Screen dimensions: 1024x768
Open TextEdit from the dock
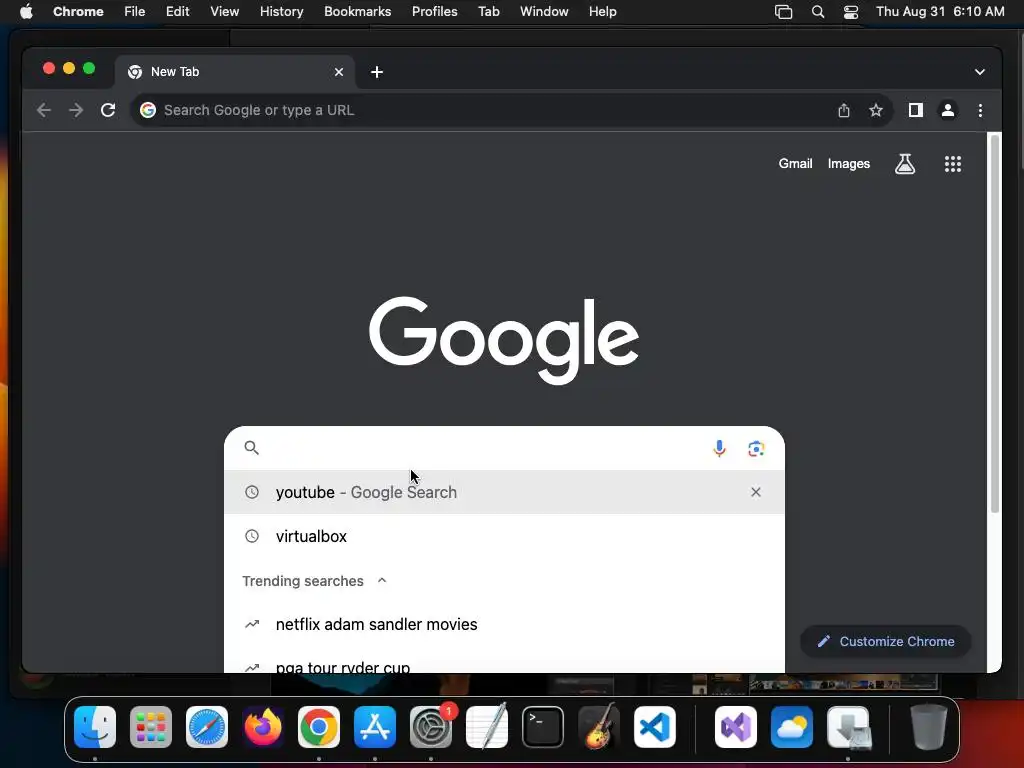pyautogui.click(x=487, y=726)
